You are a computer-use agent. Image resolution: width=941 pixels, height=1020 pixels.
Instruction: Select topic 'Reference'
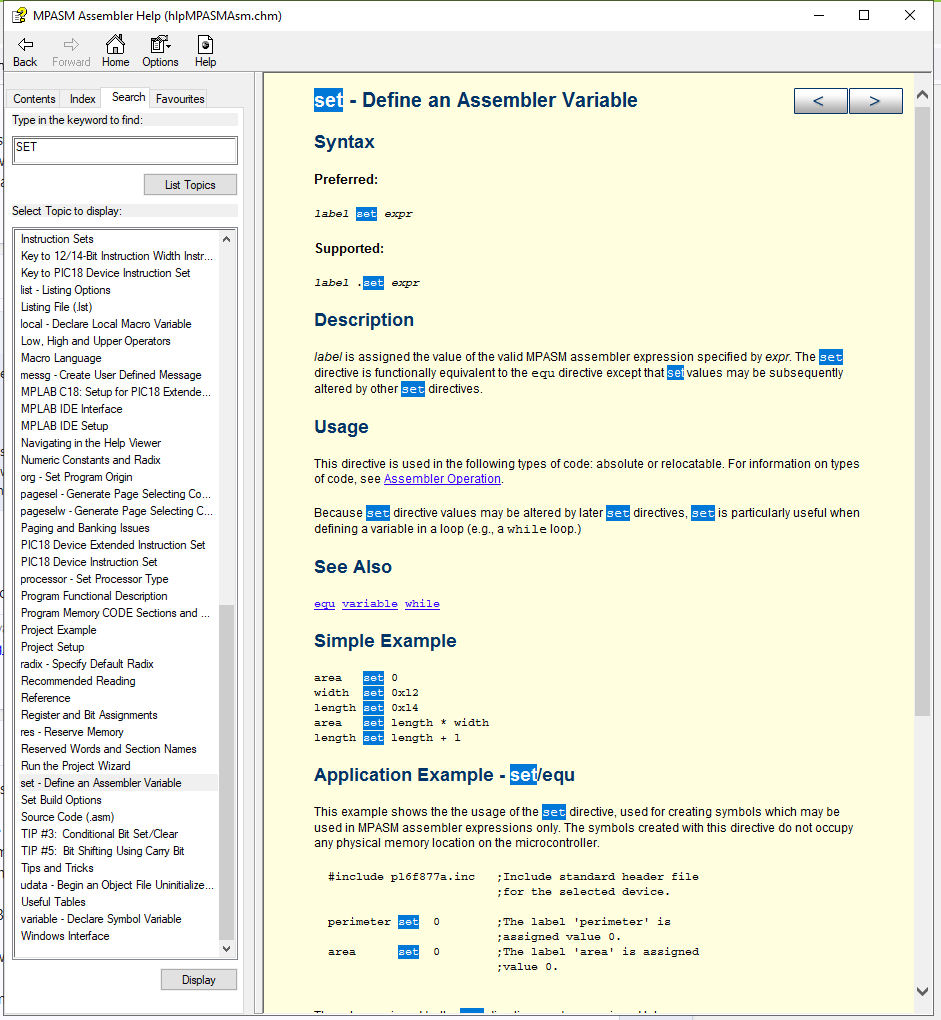tap(46, 697)
